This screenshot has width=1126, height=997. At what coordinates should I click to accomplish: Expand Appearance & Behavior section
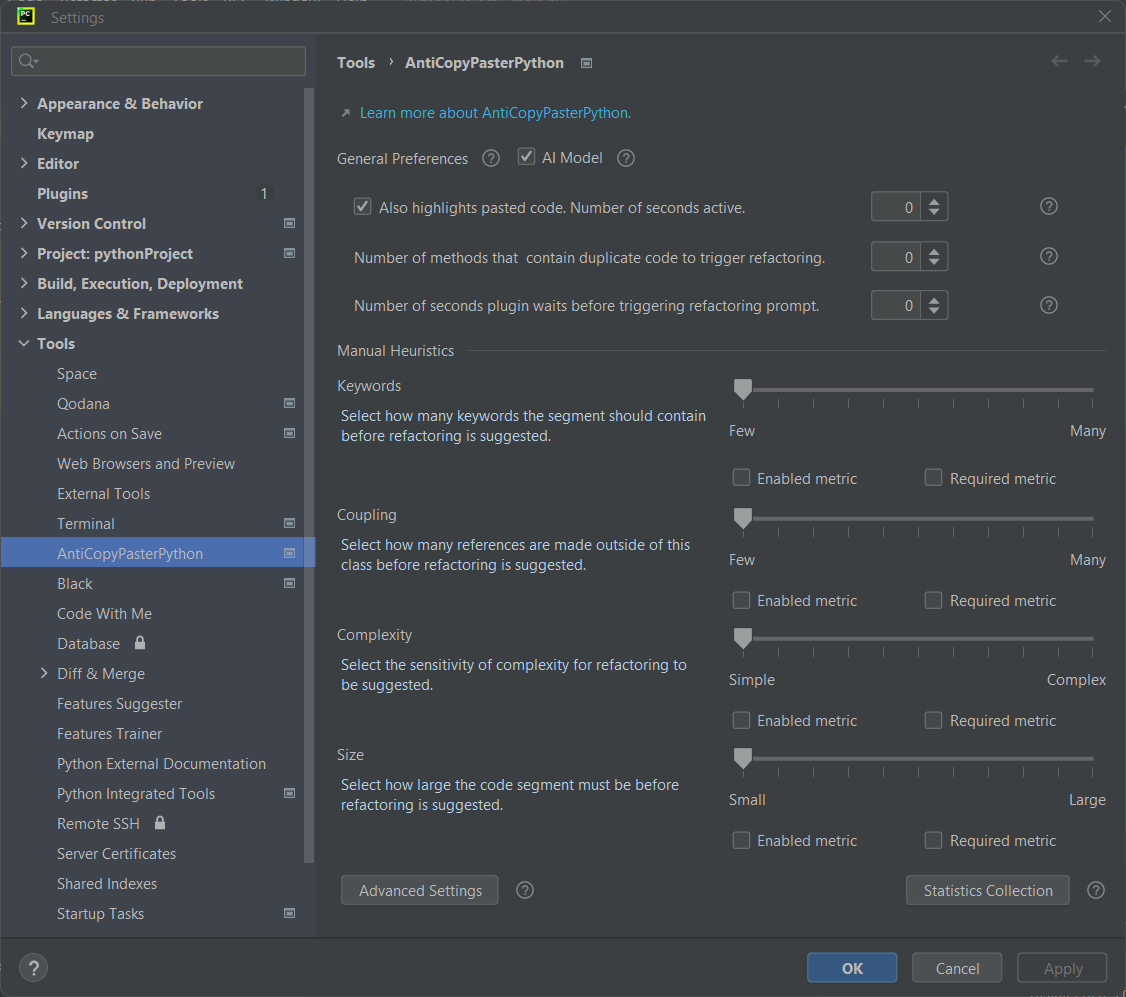click(24, 103)
